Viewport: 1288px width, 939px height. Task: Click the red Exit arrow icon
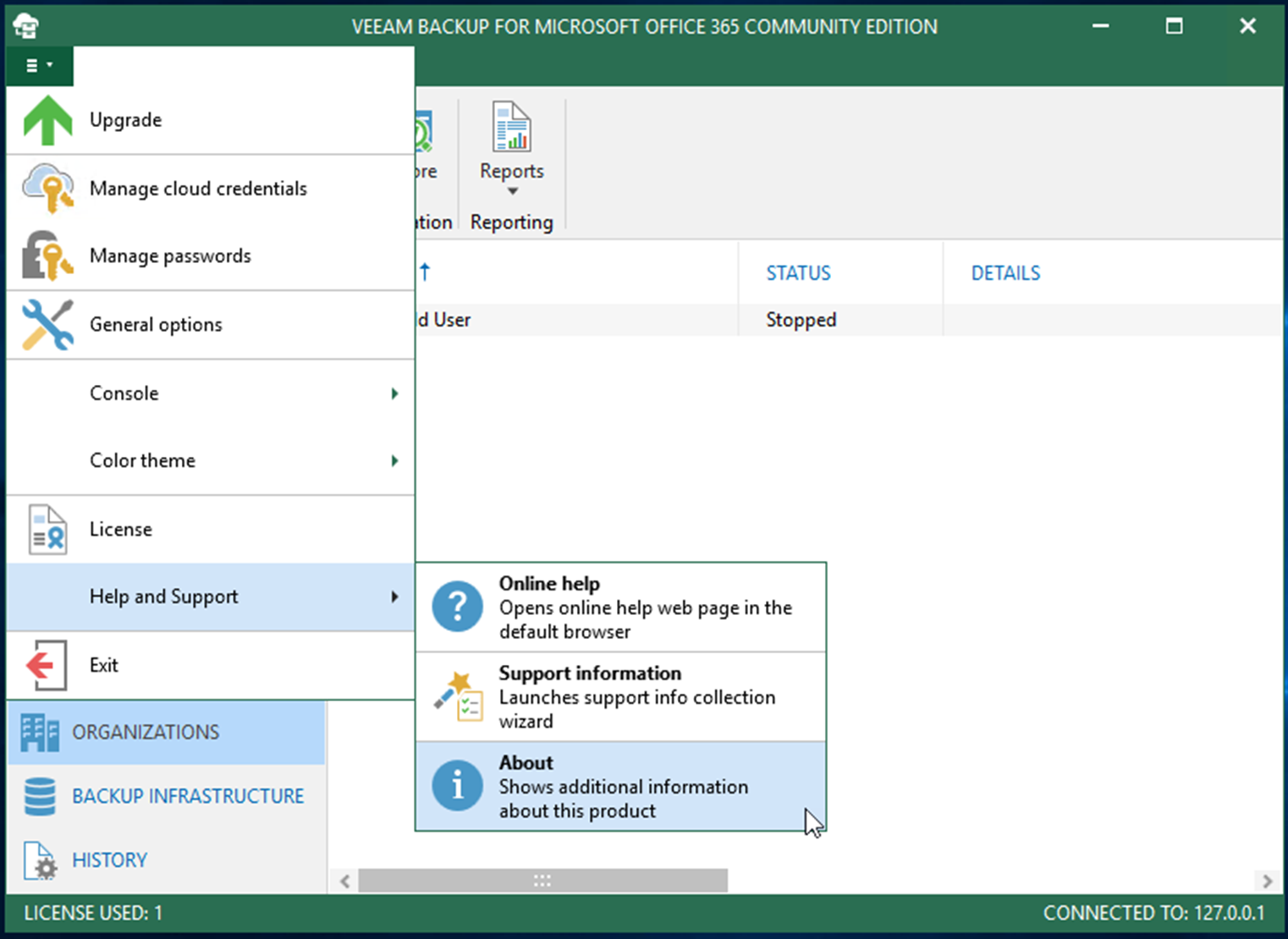tap(47, 665)
